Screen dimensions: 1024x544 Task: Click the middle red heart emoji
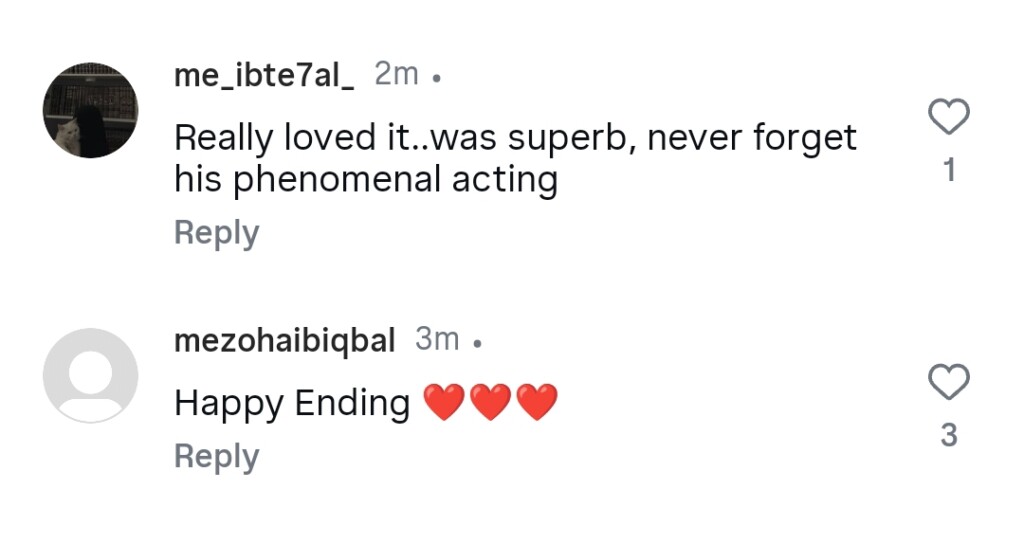(x=490, y=403)
